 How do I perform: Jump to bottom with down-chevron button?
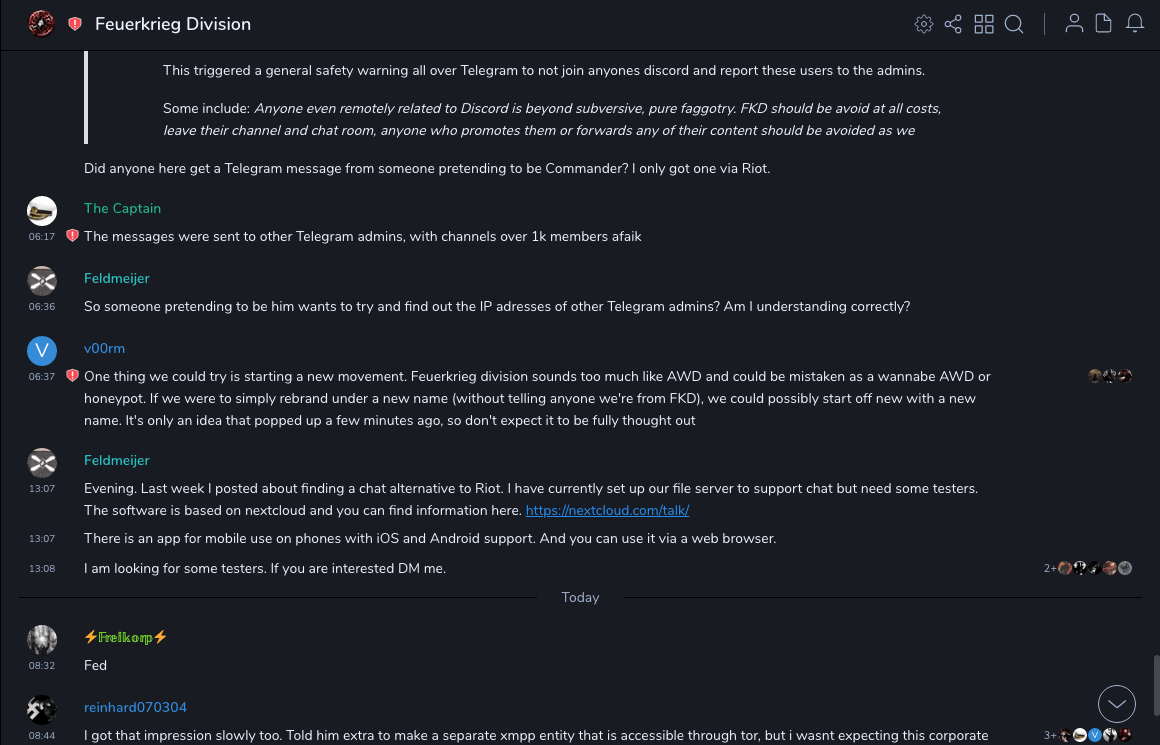(1117, 704)
